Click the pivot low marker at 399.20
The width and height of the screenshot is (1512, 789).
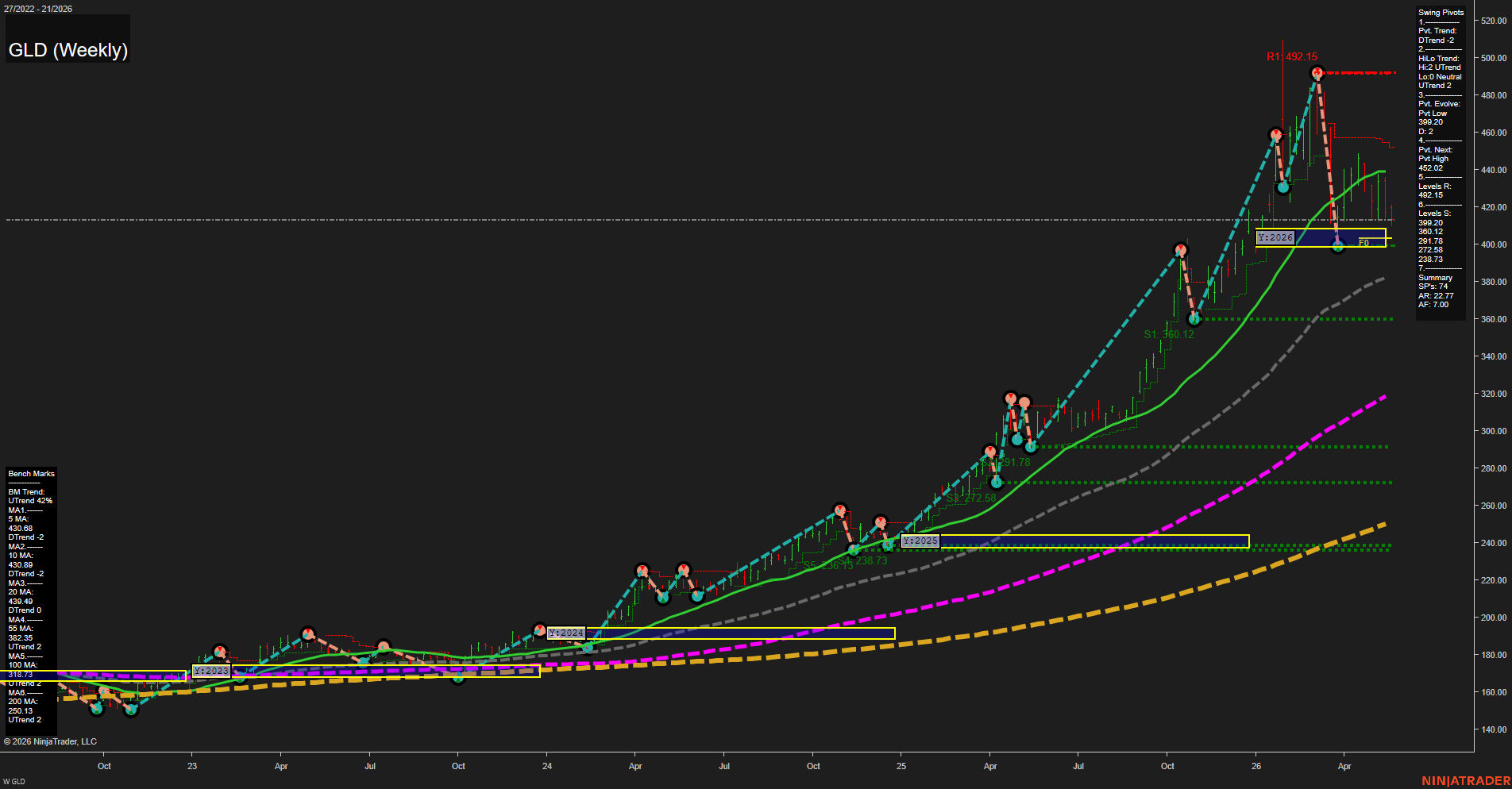1338,246
